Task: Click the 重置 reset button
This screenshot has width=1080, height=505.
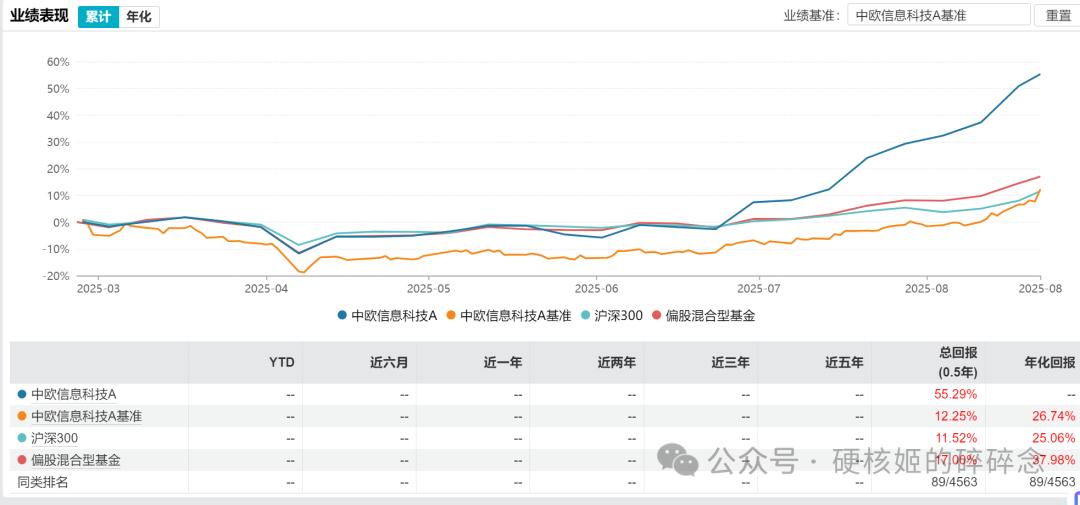Action: (1057, 15)
